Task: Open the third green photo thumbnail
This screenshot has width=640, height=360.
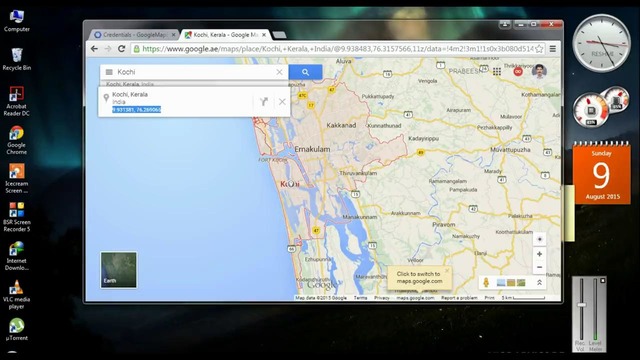Action: [x=521, y=282]
